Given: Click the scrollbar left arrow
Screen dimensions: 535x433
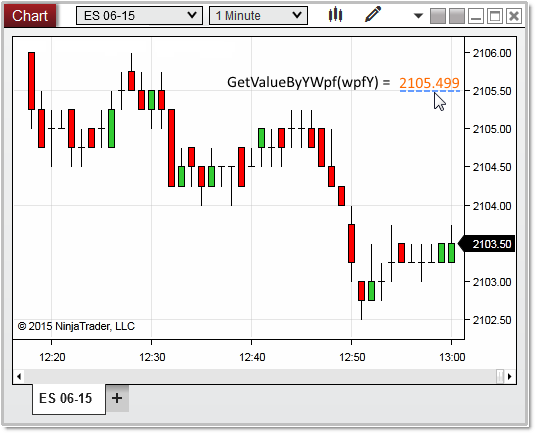Looking at the screenshot, I should 19,376.
